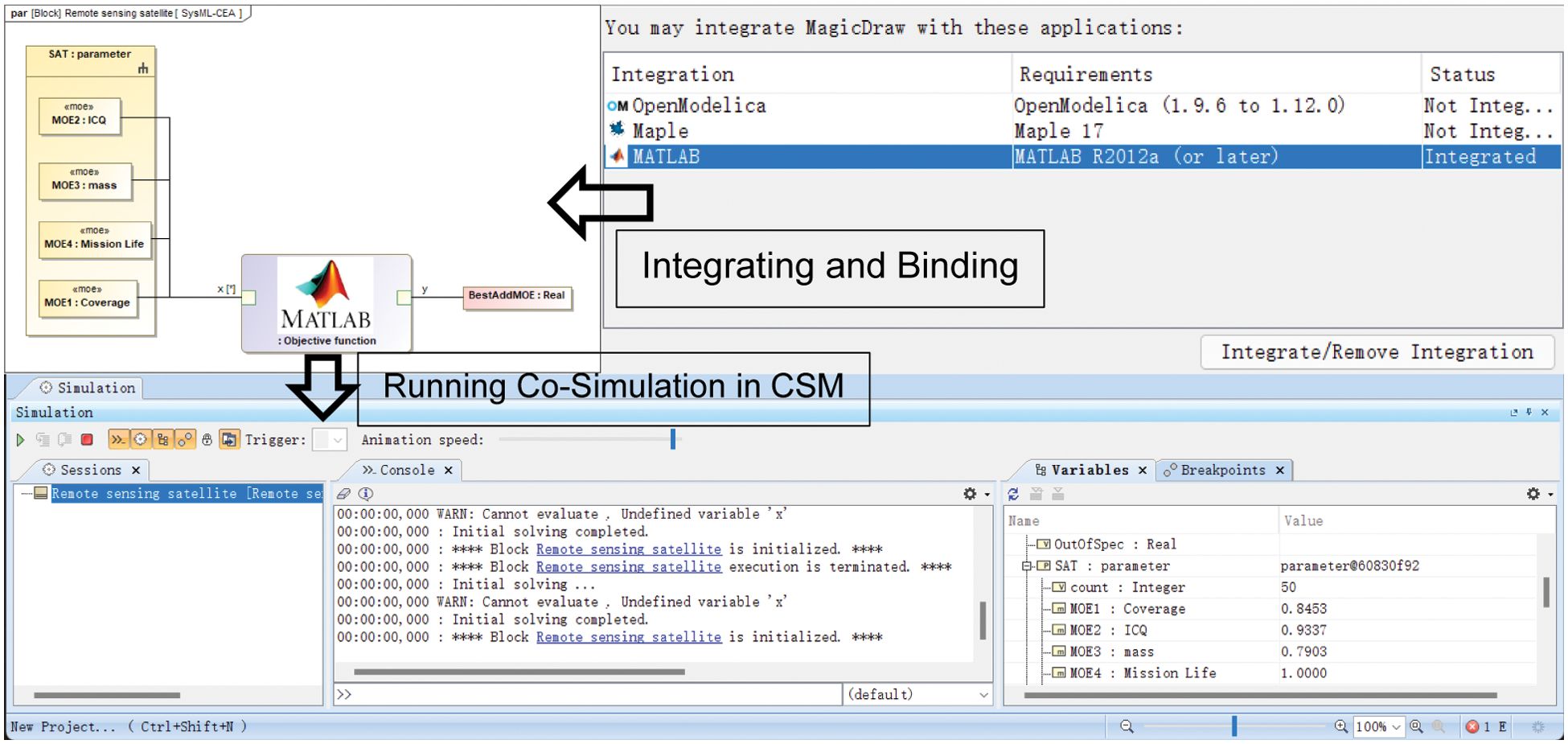Adjust the Animation speed slider handle
The width and height of the screenshot is (1568, 744).
tap(673, 439)
